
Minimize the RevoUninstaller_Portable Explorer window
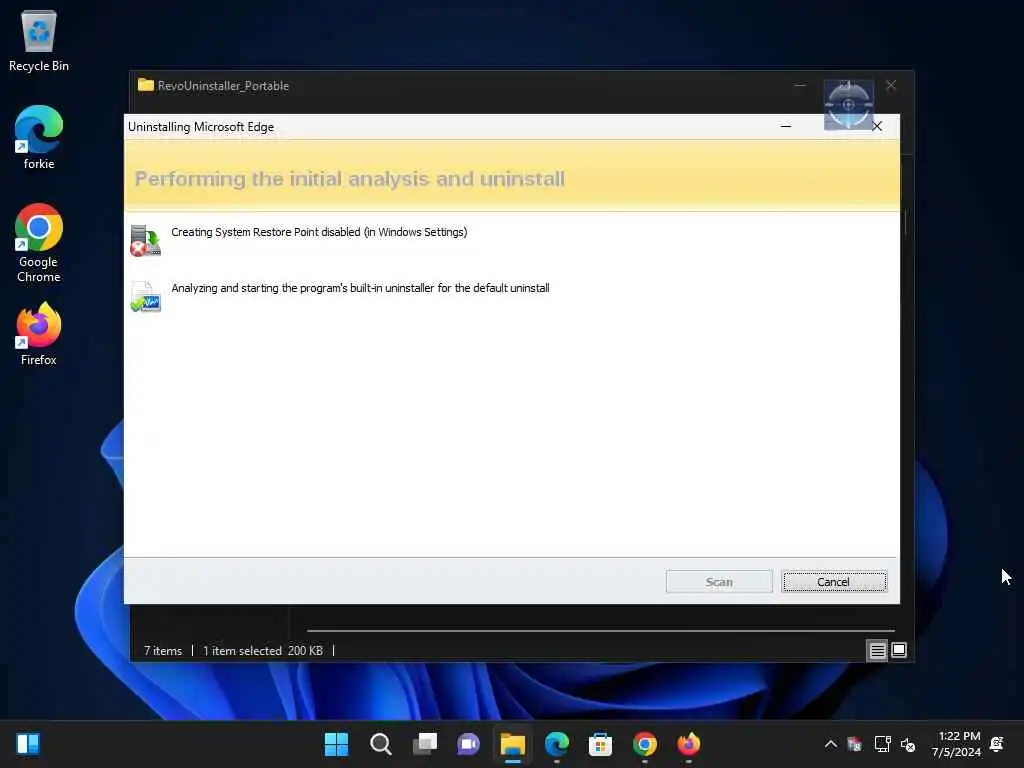[x=800, y=85]
